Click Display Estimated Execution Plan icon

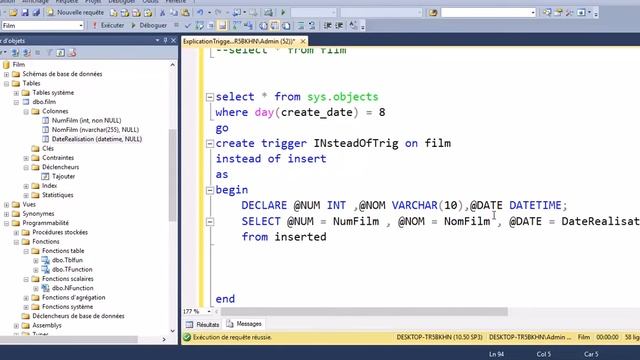199,26
